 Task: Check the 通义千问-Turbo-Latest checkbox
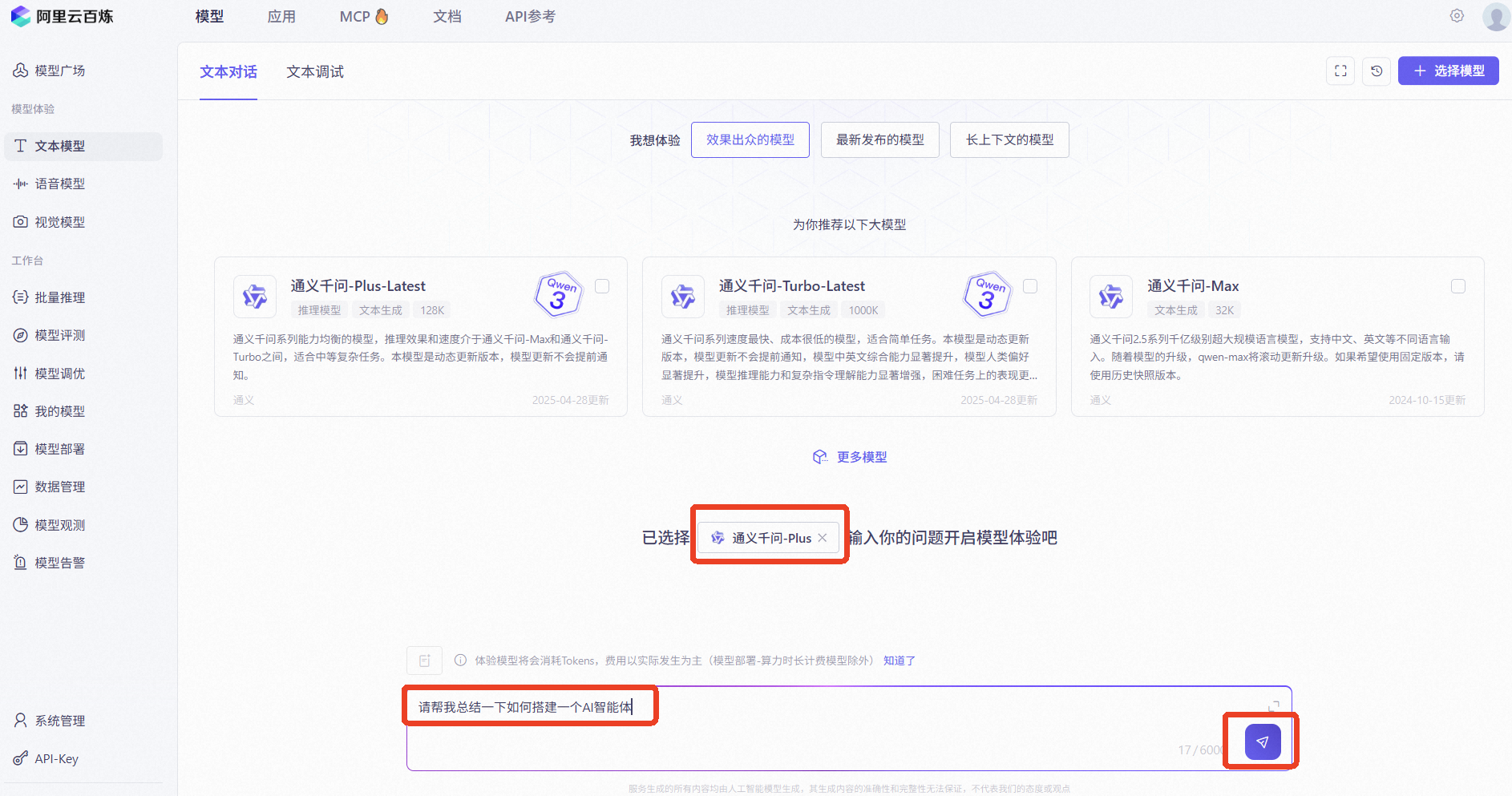coord(1030,286)
